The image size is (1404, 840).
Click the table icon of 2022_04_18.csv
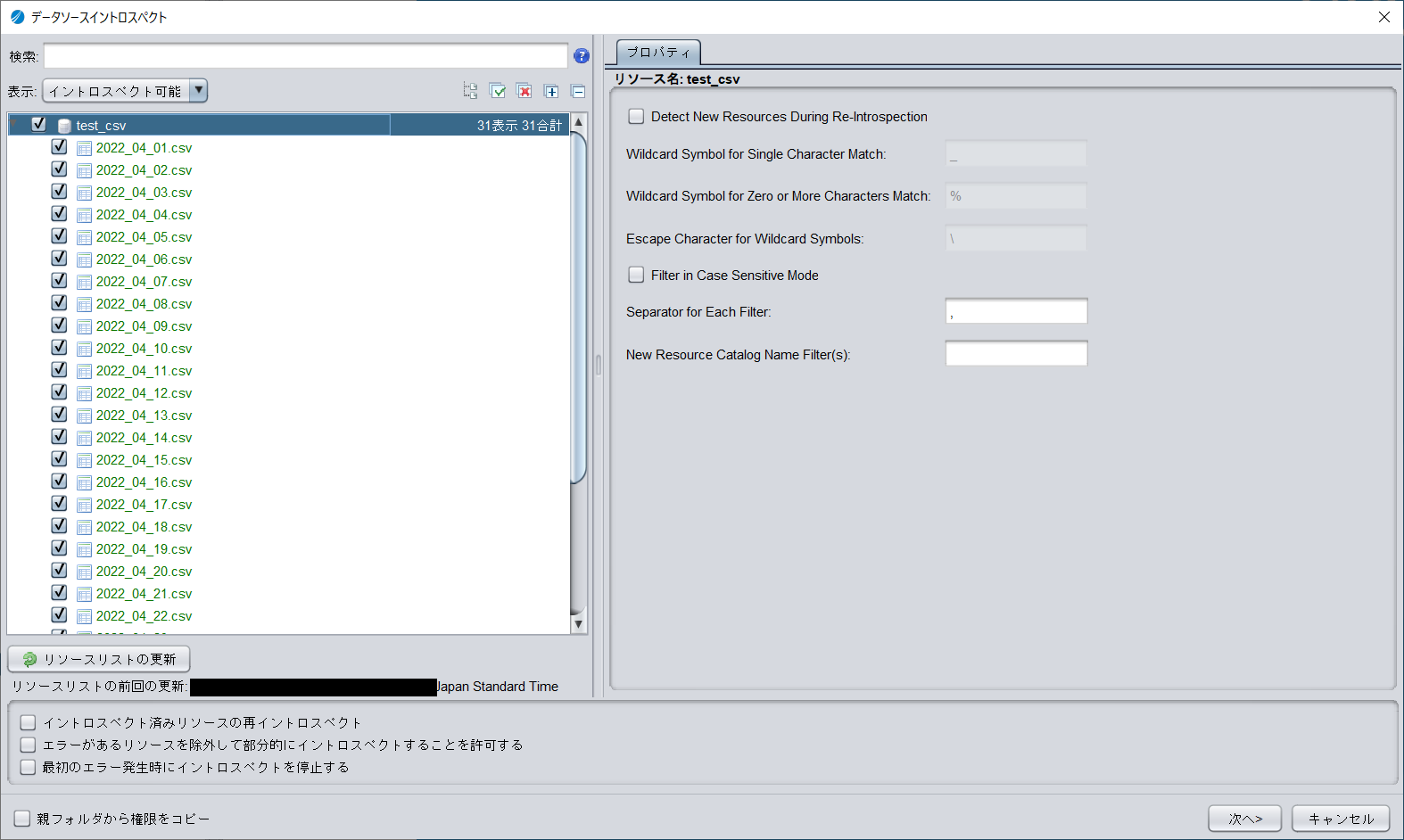[85, 527]
